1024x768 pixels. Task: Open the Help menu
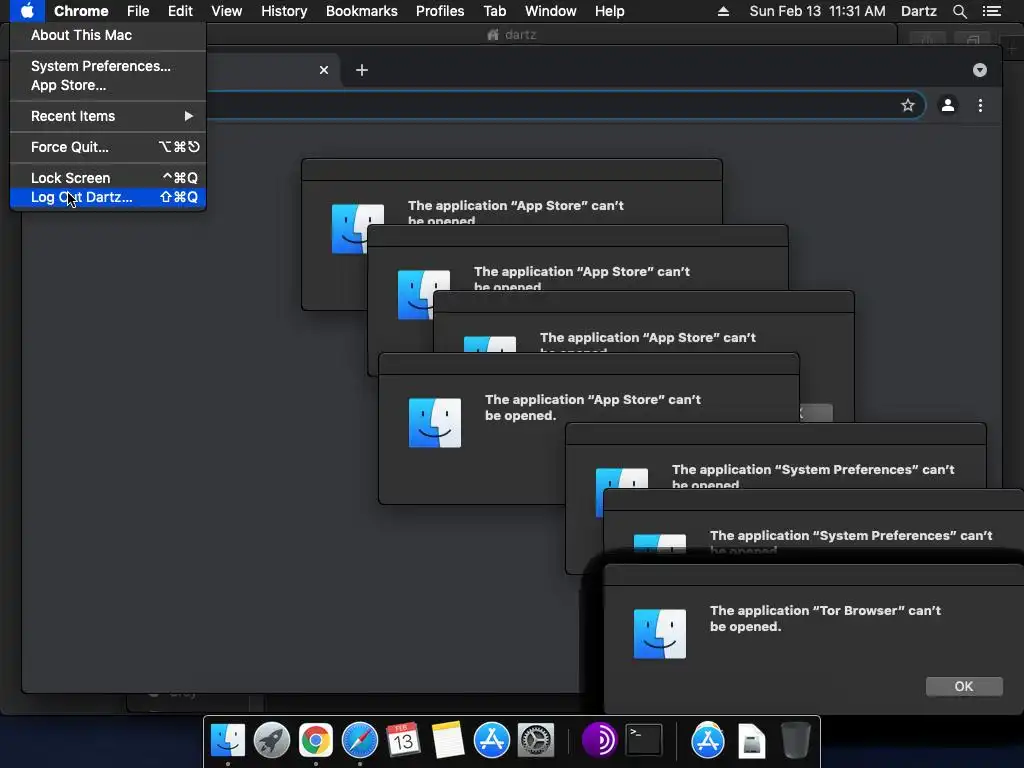[609, 11]
